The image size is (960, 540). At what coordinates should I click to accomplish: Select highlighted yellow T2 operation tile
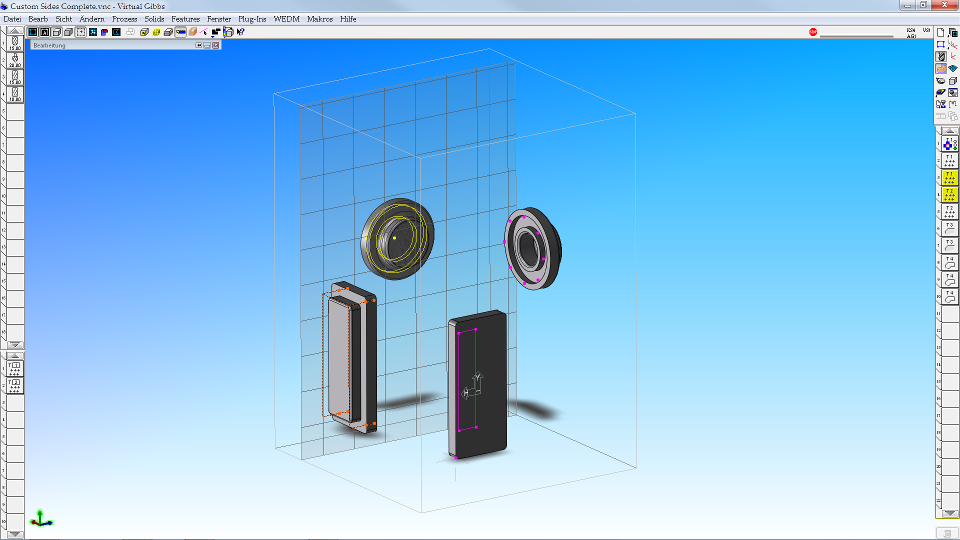pyautogui.click(x=950, y=195)
